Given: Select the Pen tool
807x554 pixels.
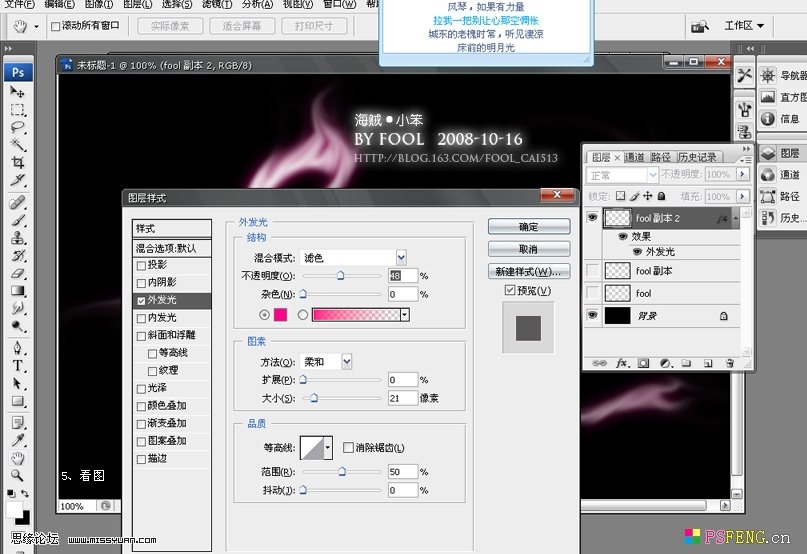Looking at the screenshot, I should [x=17, y=348].
